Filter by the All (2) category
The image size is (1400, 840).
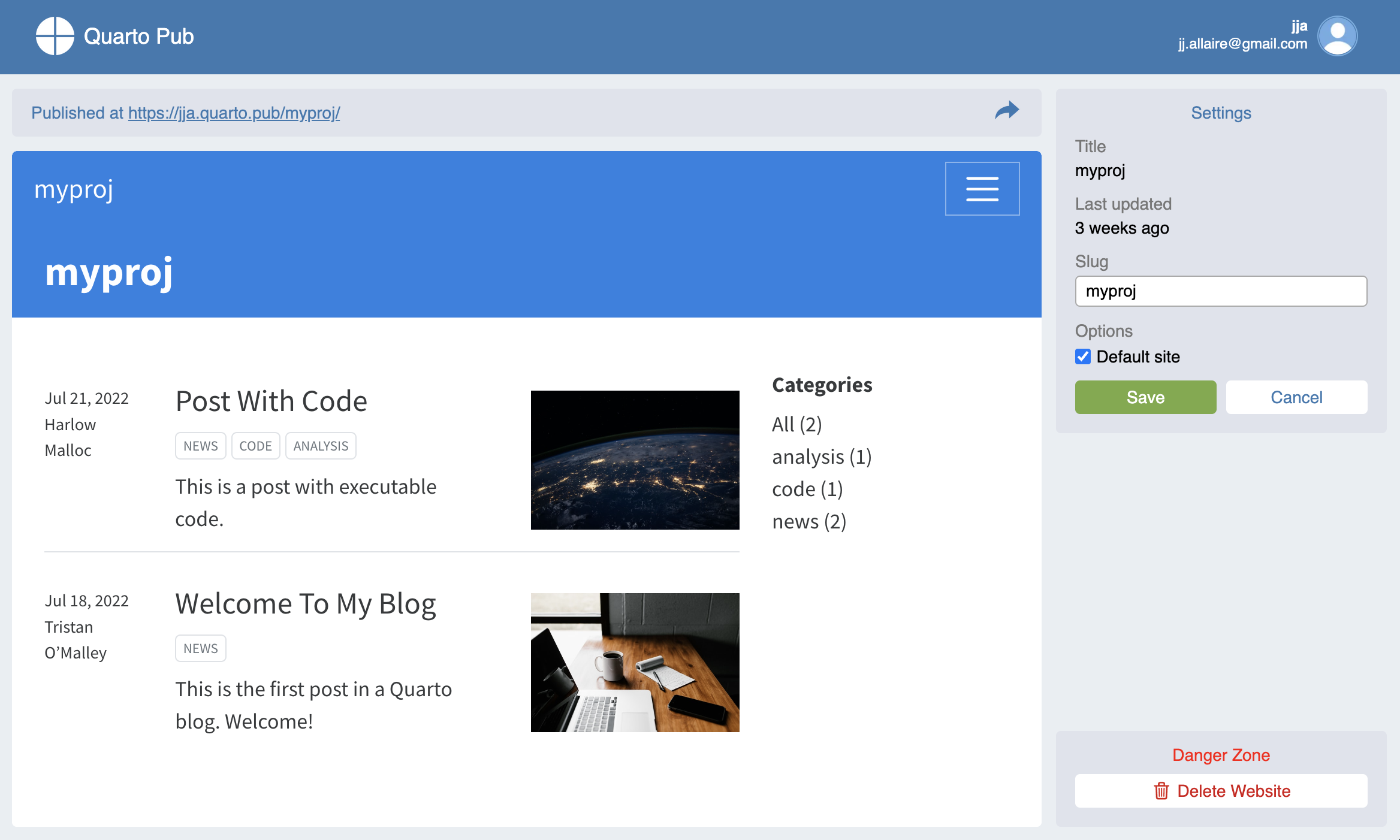point(796,424)
